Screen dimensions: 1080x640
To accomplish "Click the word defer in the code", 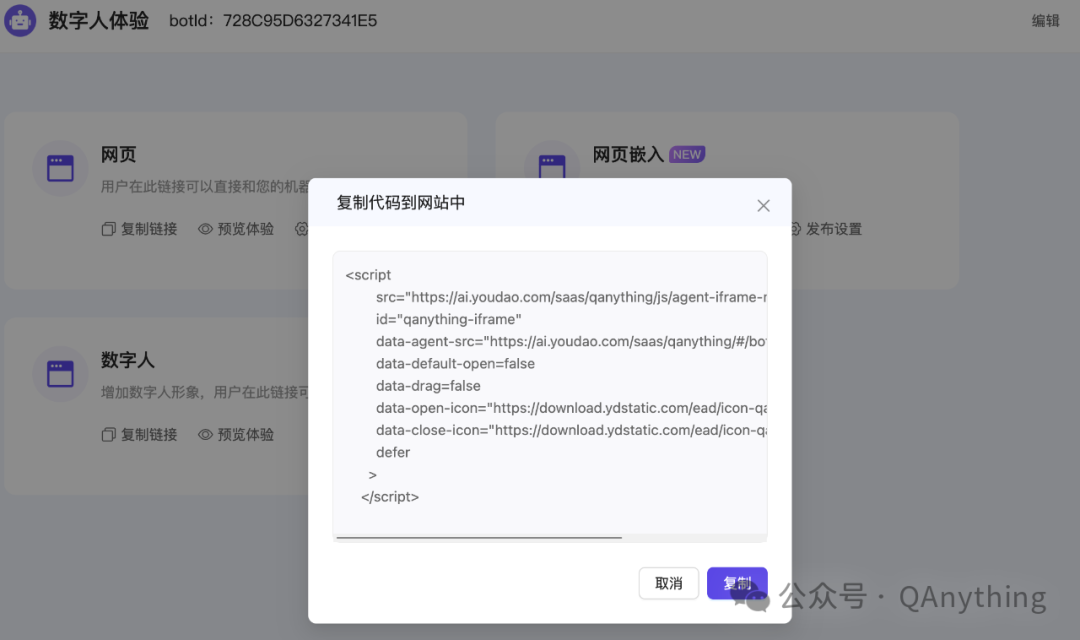I will pos(393,452).
